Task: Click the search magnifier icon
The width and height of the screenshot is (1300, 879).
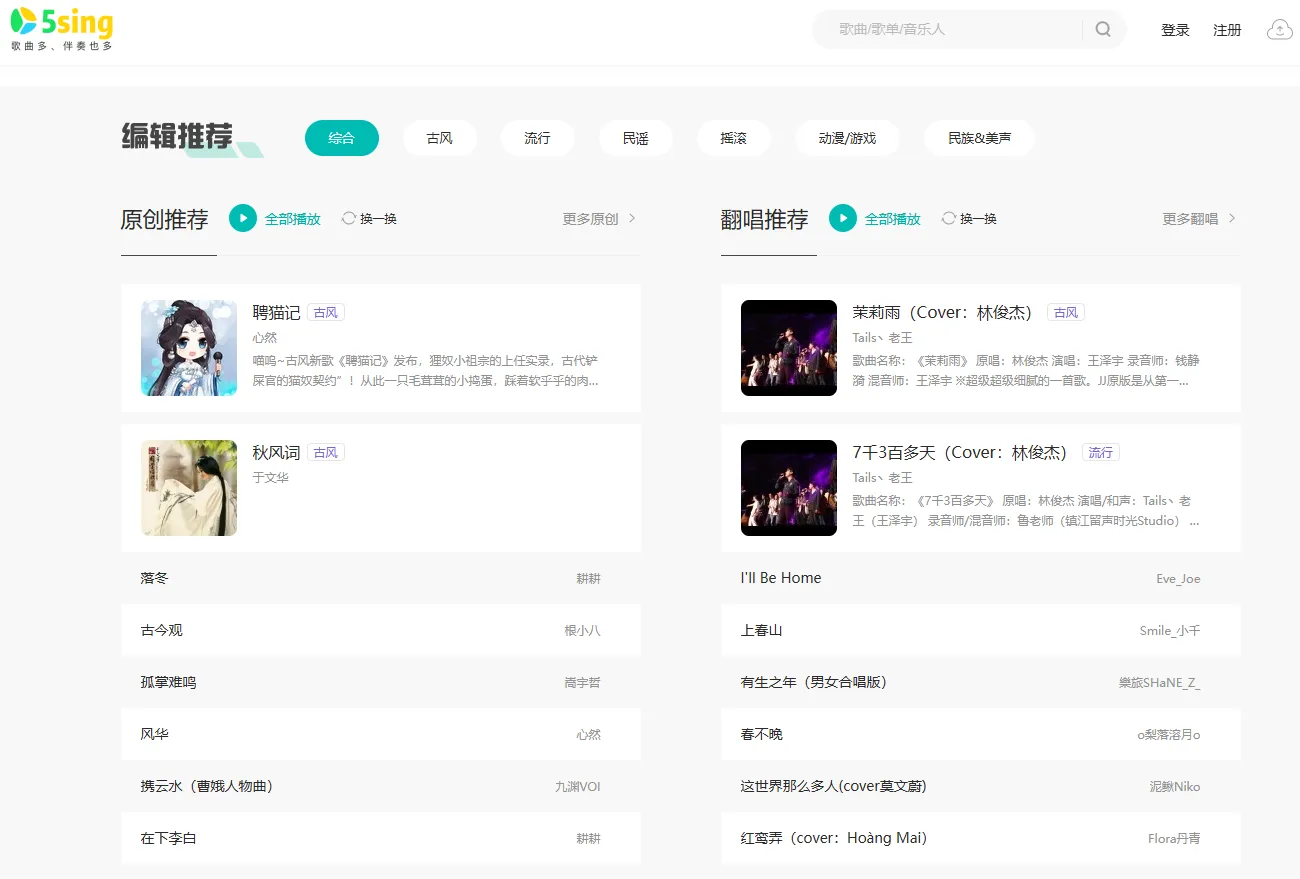Action: pyautogui.click(x=1103, y=29)
